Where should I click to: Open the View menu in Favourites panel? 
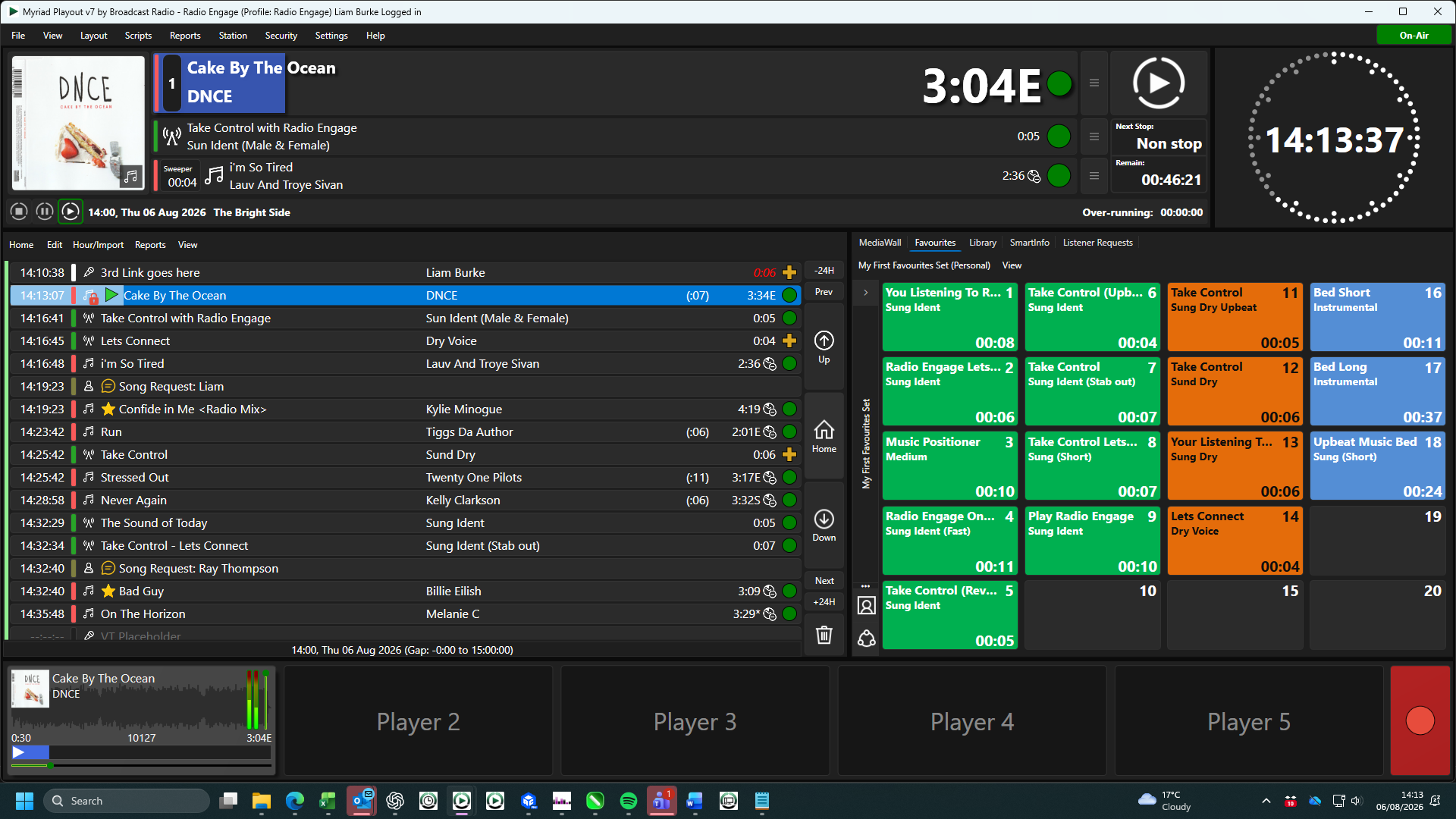(1012, 265)
